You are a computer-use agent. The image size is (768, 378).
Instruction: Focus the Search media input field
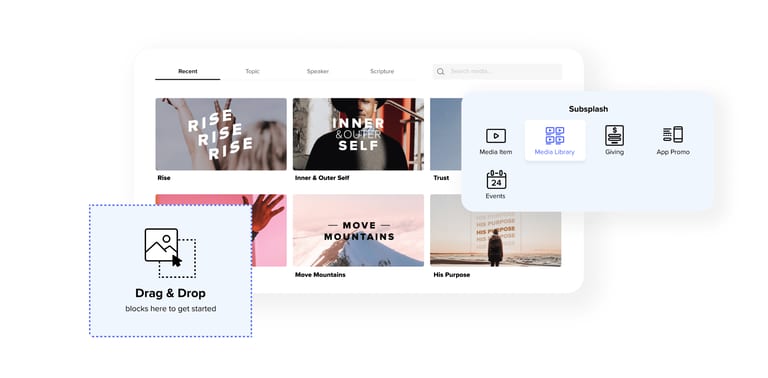497,71
